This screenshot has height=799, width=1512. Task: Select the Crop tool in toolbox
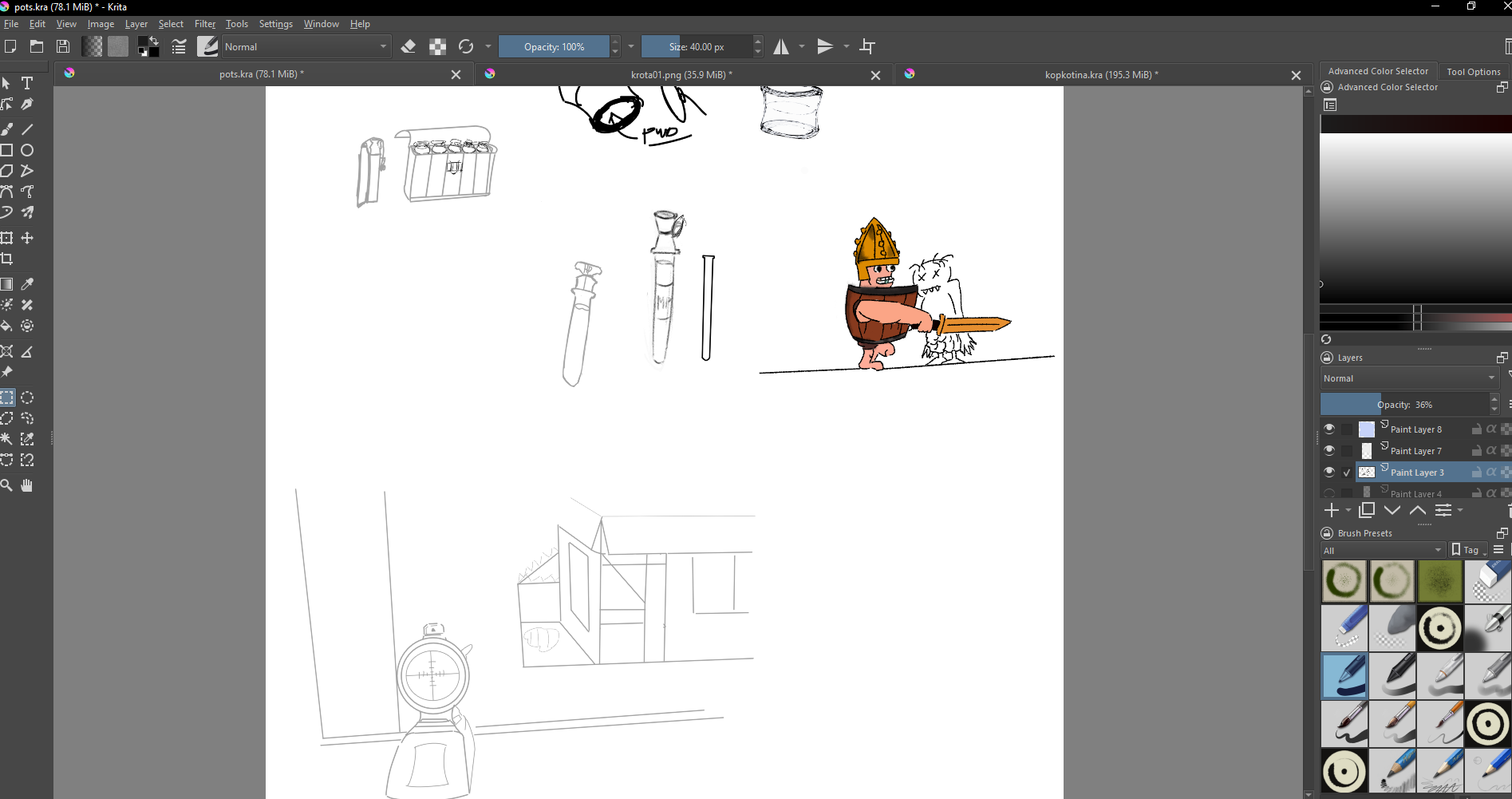(x=7, y=259)
